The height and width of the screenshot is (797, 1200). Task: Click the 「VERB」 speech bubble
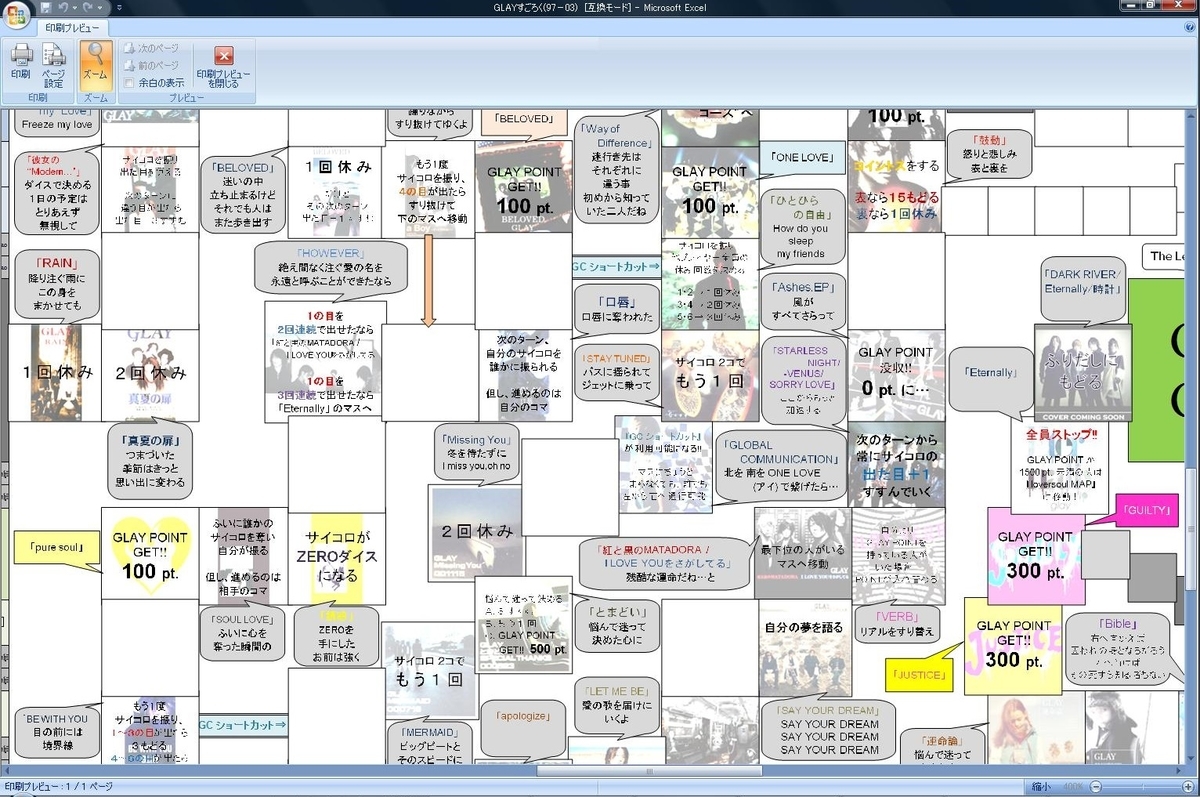[896, 624]
